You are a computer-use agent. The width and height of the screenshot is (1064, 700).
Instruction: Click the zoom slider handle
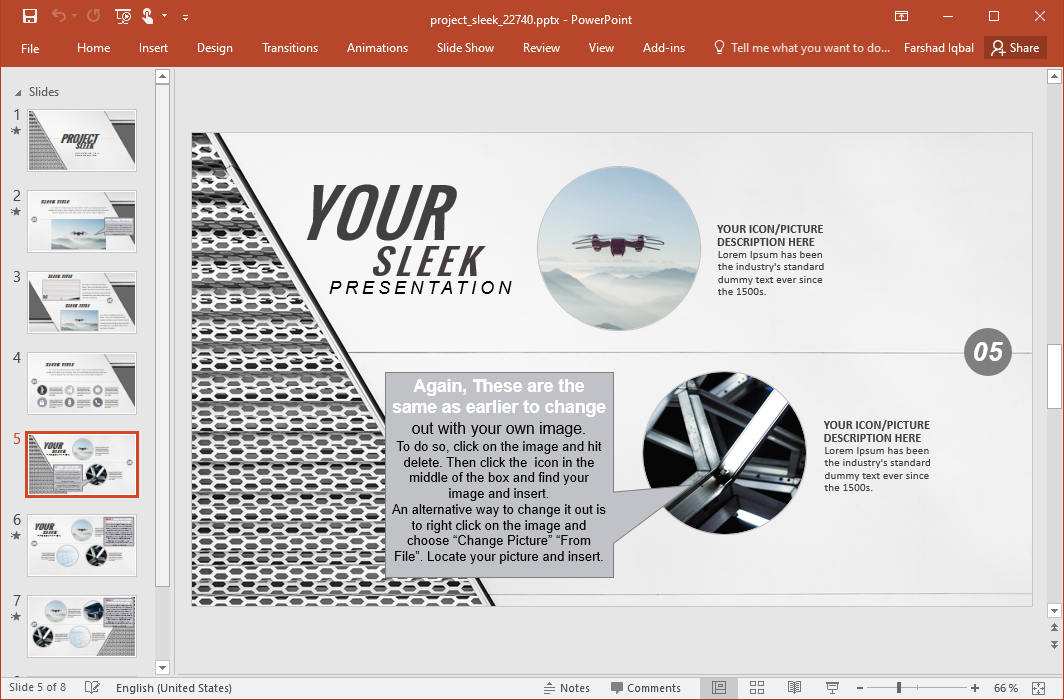pos(899,688)
